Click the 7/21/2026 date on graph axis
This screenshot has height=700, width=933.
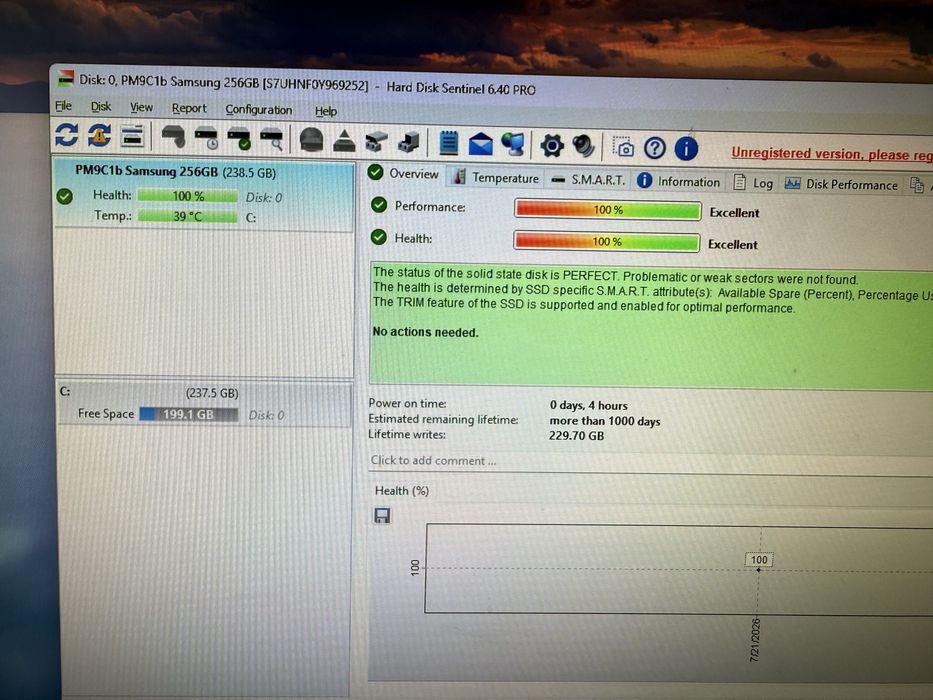(x=756, y=640)
